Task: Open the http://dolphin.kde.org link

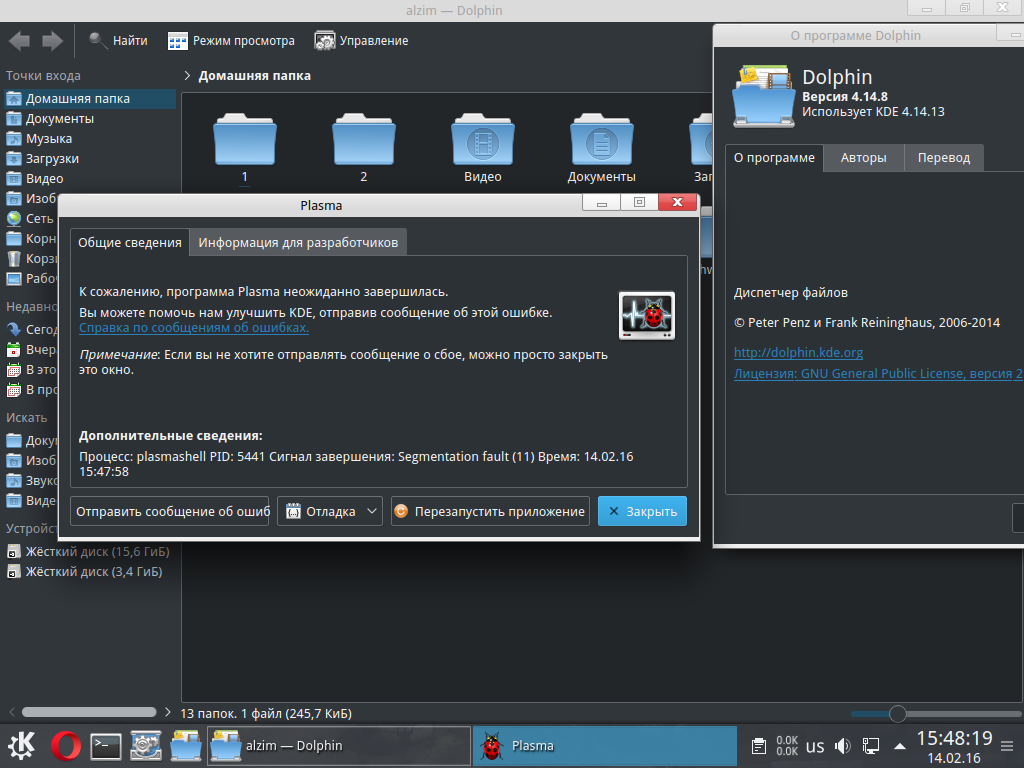Action: pos(798,353)
